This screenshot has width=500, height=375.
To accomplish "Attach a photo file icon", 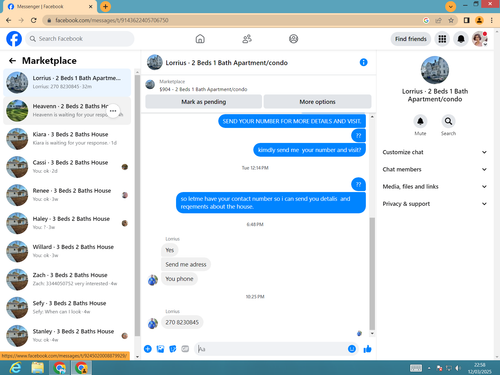I will pyautogui.click(x=160, y=349).
